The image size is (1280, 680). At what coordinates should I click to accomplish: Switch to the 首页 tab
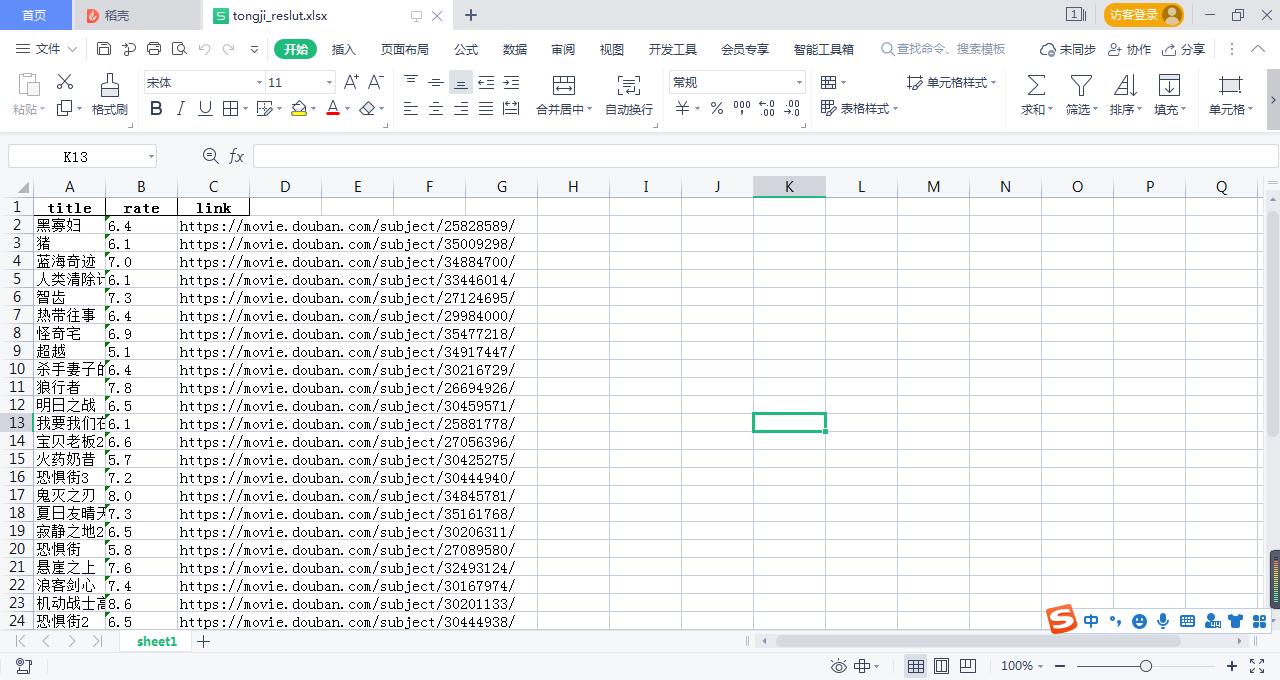tap(34, 15)
